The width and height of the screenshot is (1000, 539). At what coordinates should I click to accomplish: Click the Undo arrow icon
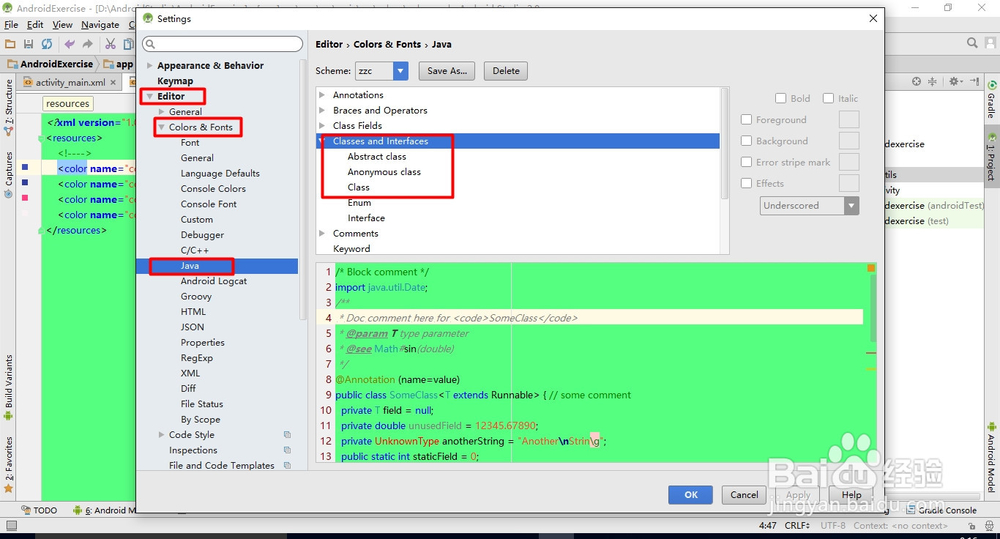pyautogui.click(x=70, y=44)
